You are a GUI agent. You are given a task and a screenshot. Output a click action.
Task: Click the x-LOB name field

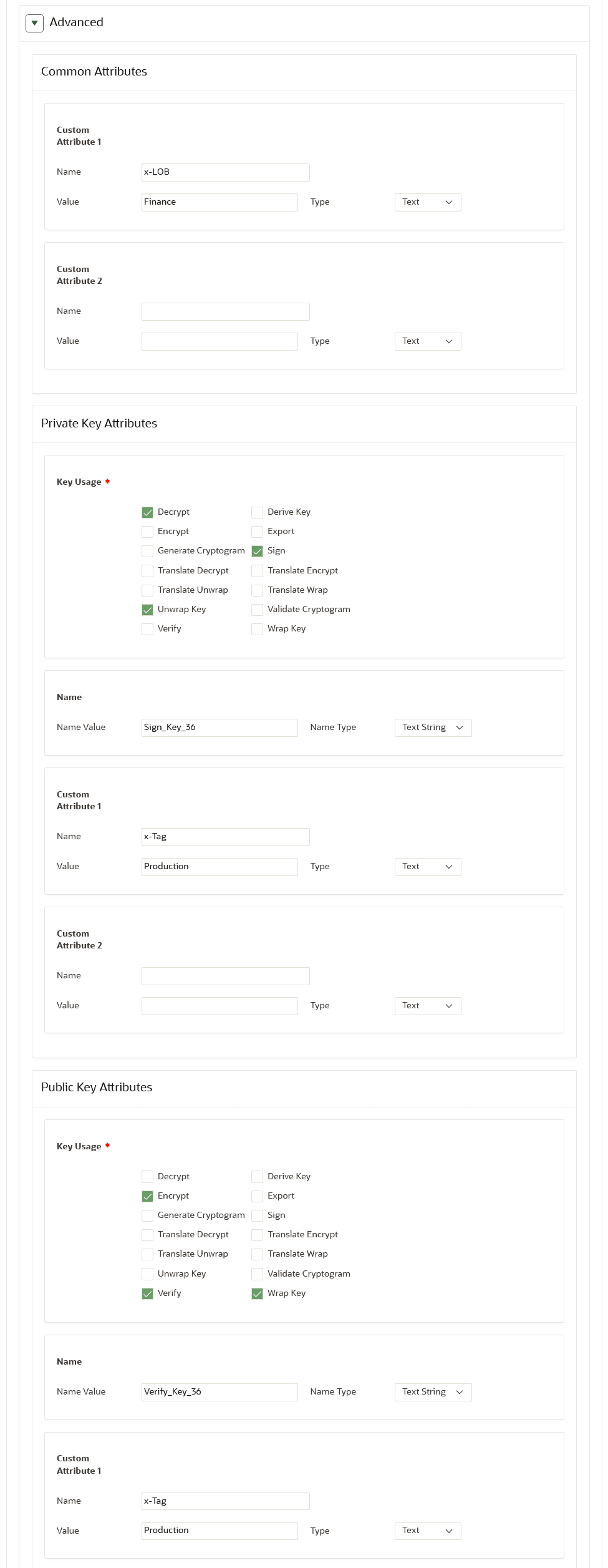pos(225,172)
